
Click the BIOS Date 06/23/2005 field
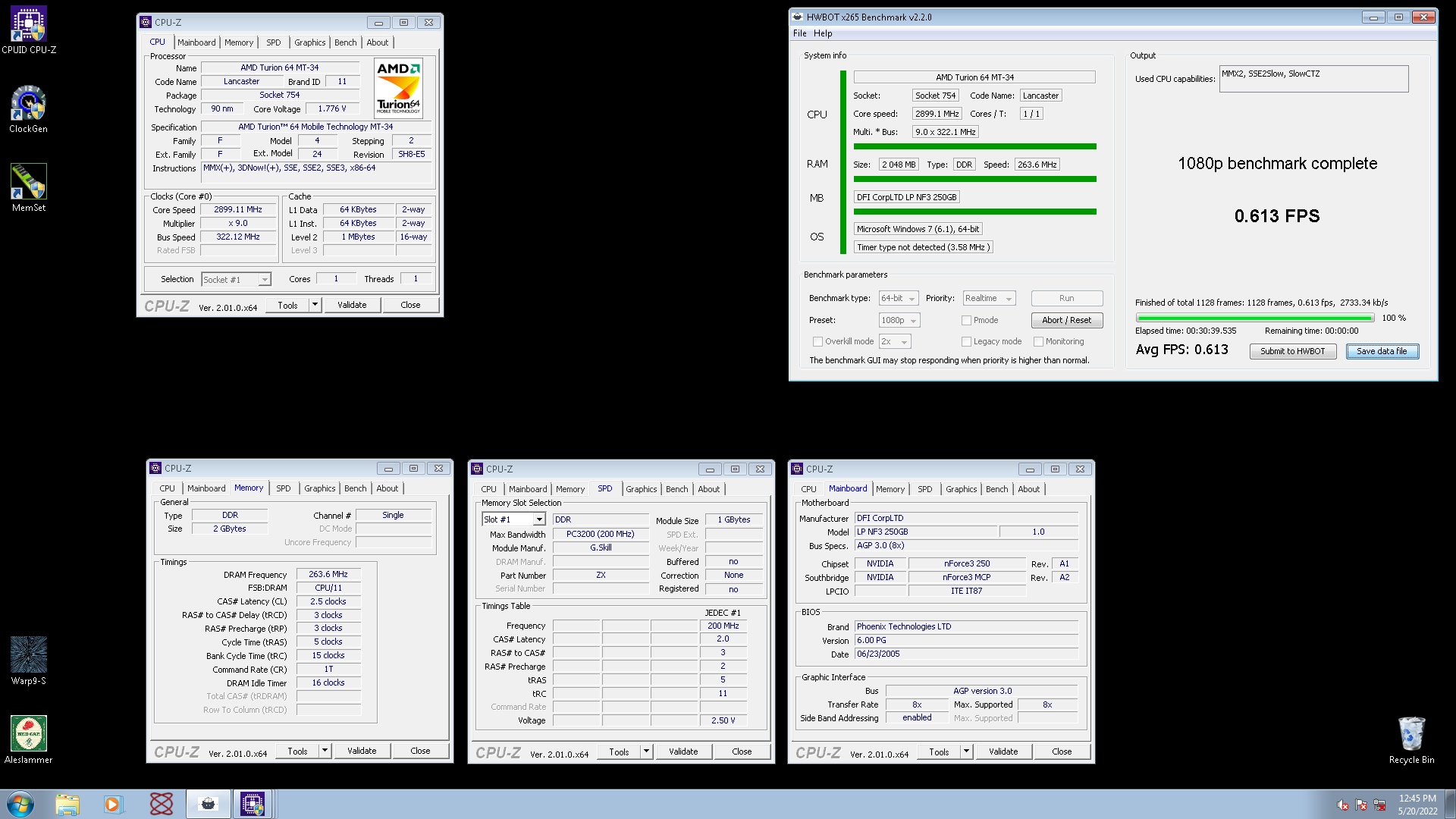(966, 654)
